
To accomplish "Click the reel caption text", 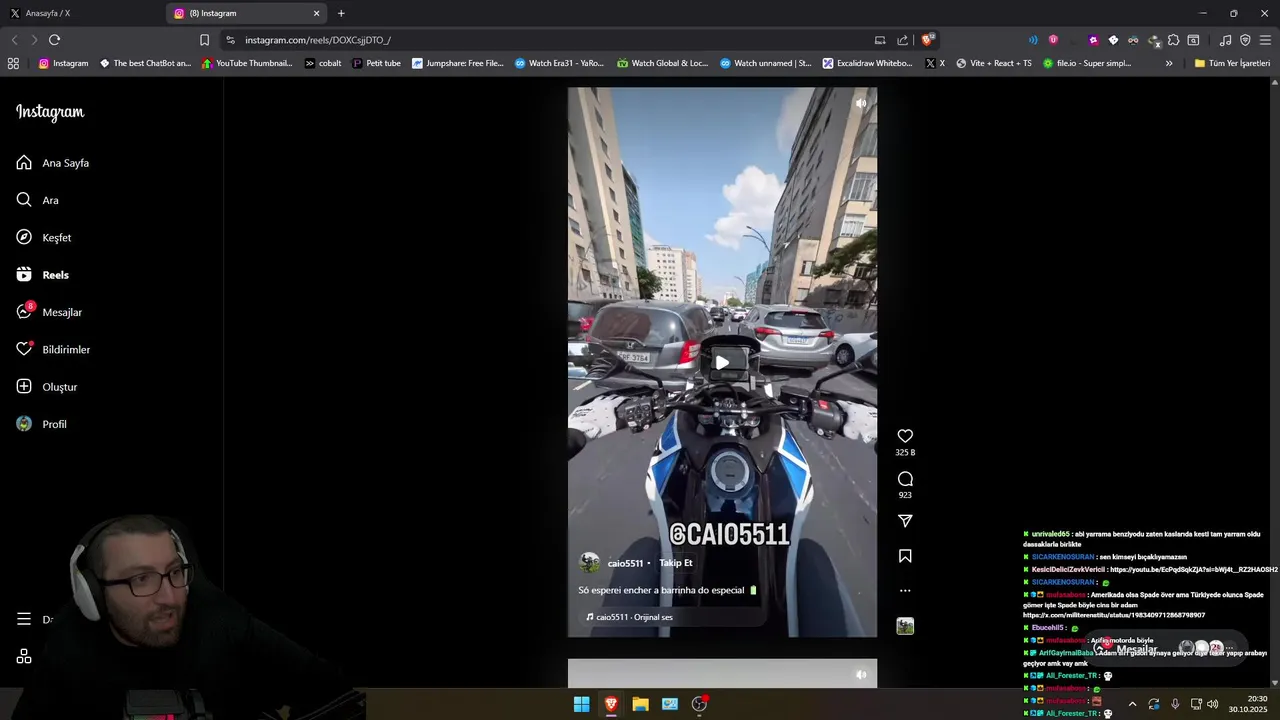I will (668, 590).
